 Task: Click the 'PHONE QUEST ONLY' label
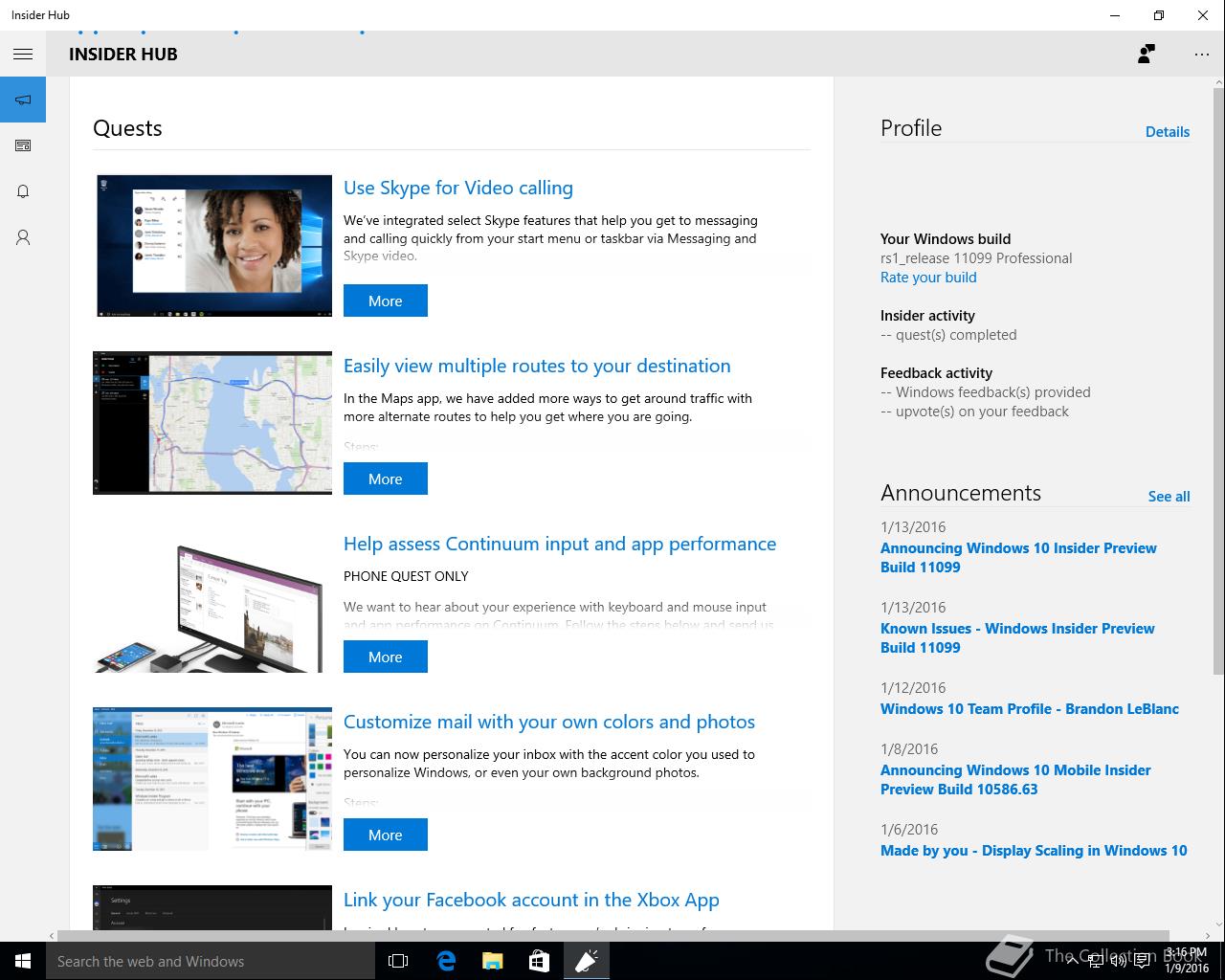pos(406,576)
